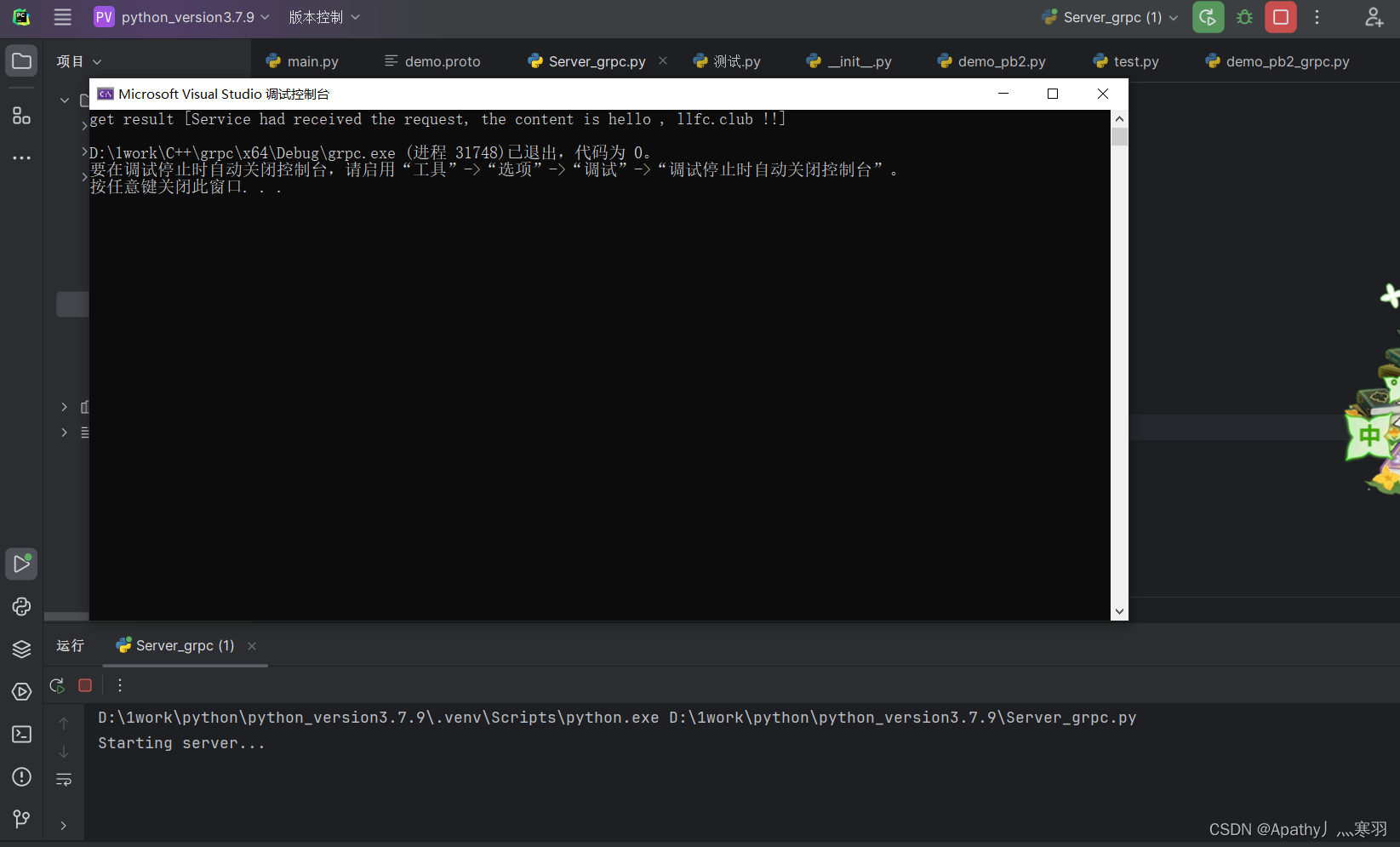Viewport: 1400px width, 847px height.
Task: Open the Server_grpc (1) configuration dropdown
Action: coord(1108,17)
